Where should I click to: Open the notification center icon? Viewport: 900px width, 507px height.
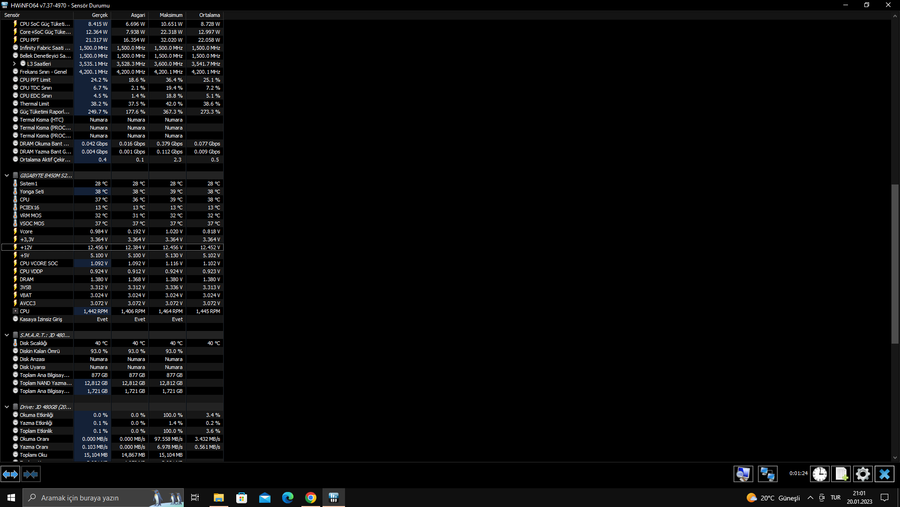click(x=885, y=498)
